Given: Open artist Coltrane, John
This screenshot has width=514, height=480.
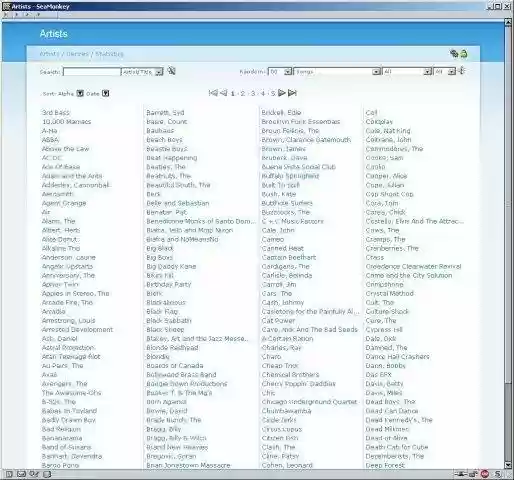Looking at the screenshot, I should (388, 140).
